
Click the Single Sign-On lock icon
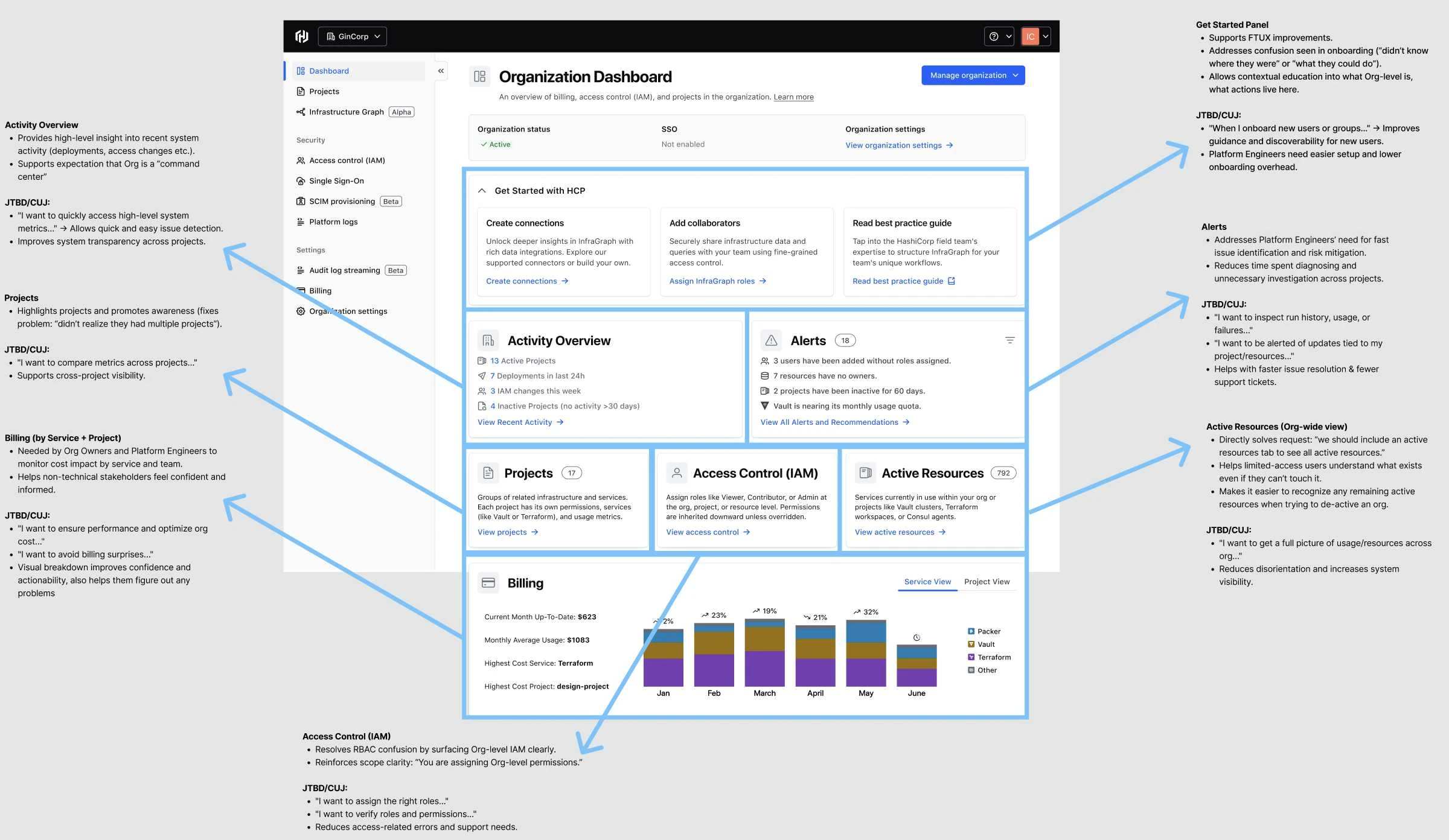(301, 180)
